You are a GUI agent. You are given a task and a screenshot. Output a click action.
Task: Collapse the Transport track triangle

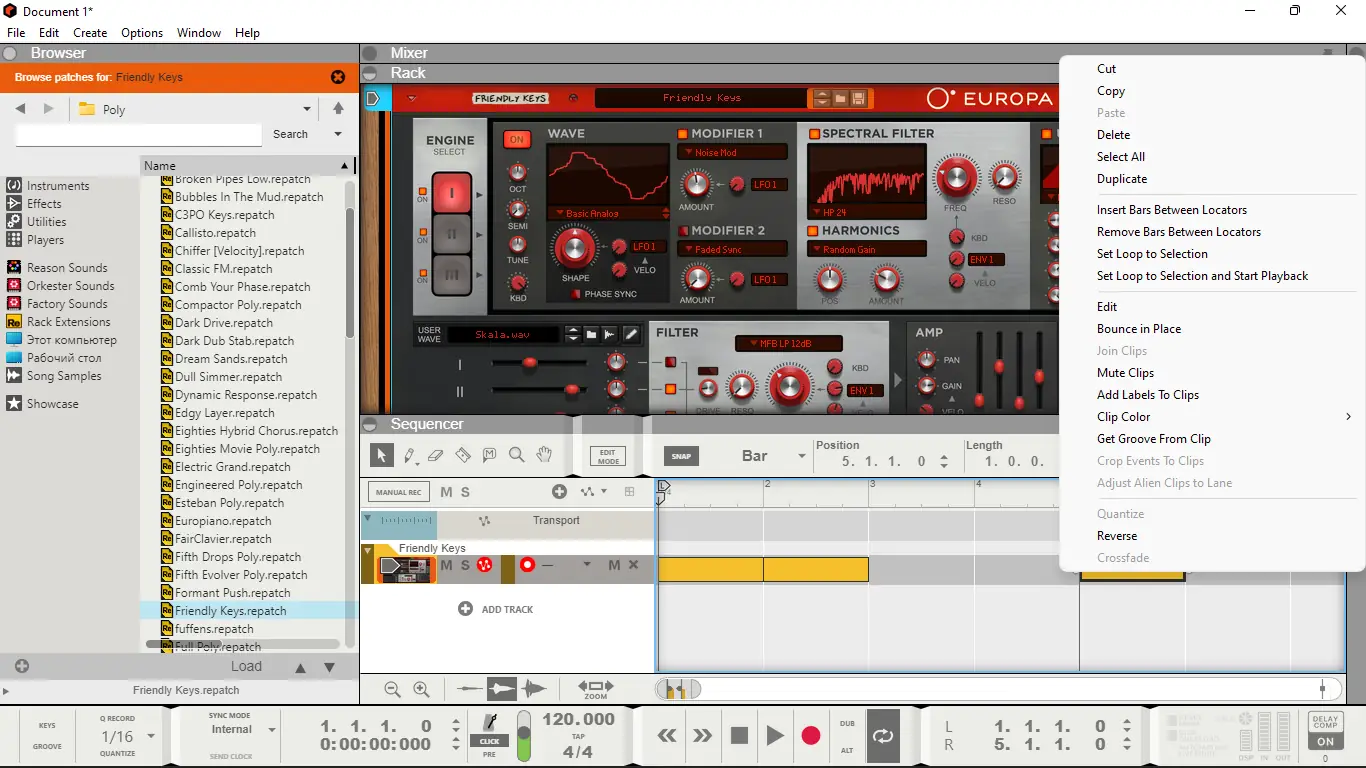tap(367, 519)
